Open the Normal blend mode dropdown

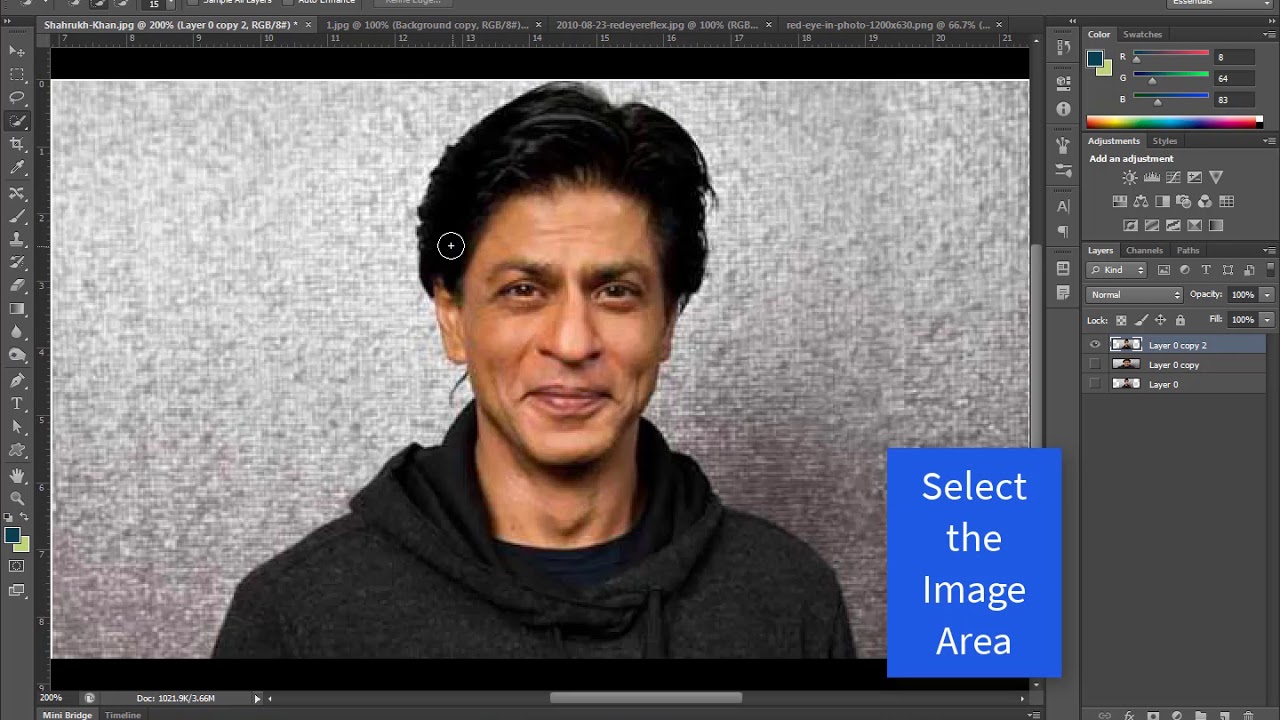(x=1135, y=294)
